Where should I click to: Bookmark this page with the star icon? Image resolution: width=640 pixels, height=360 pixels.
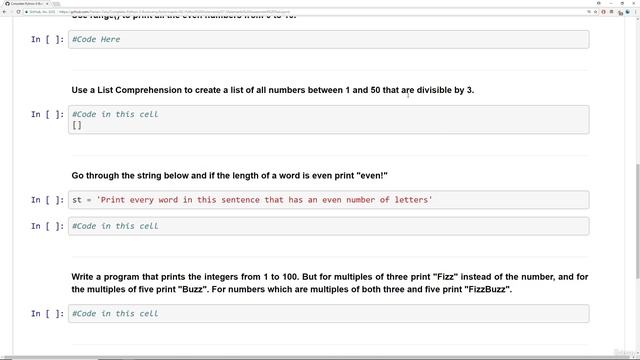click(596, 12)
